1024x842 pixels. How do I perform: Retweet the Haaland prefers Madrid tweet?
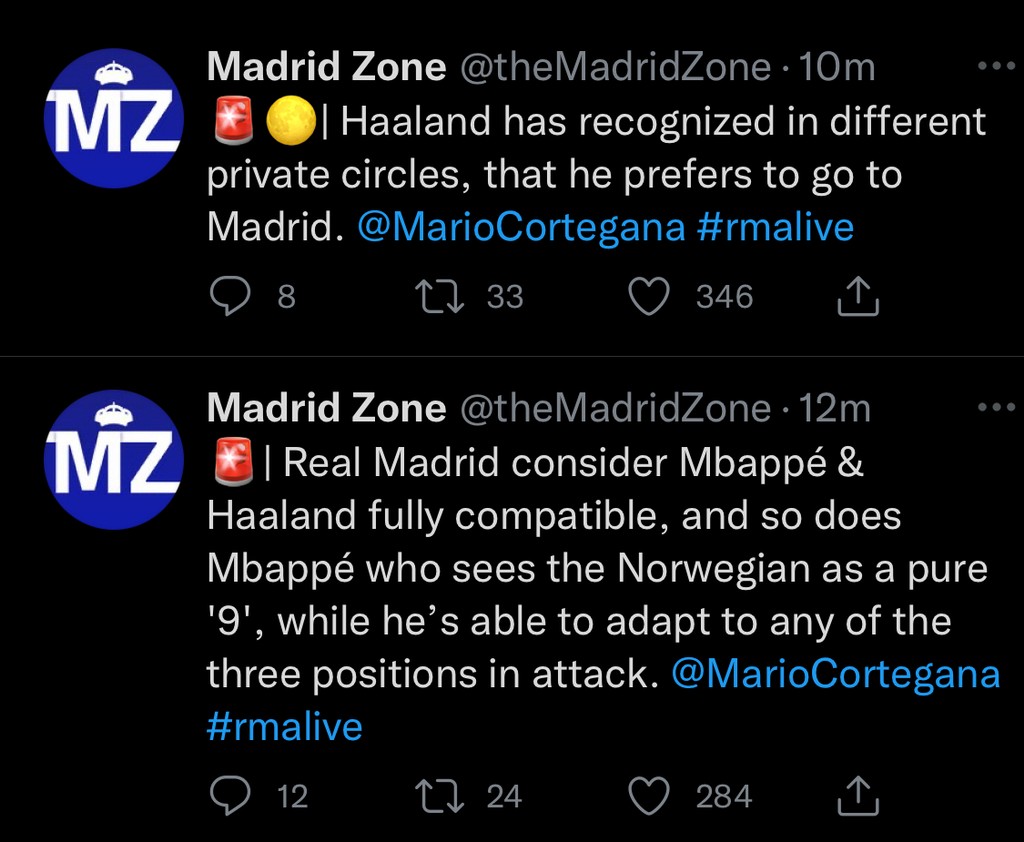pyautogui.click(x=436, y=296)
